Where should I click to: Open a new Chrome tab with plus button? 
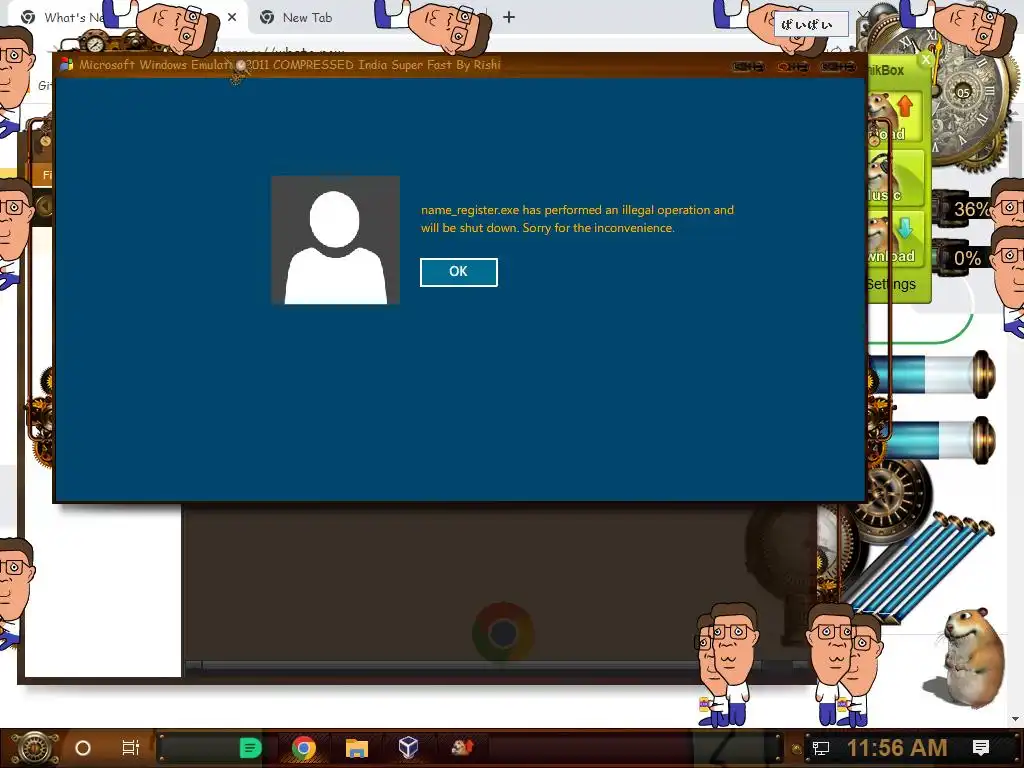(x=509, y=18)
